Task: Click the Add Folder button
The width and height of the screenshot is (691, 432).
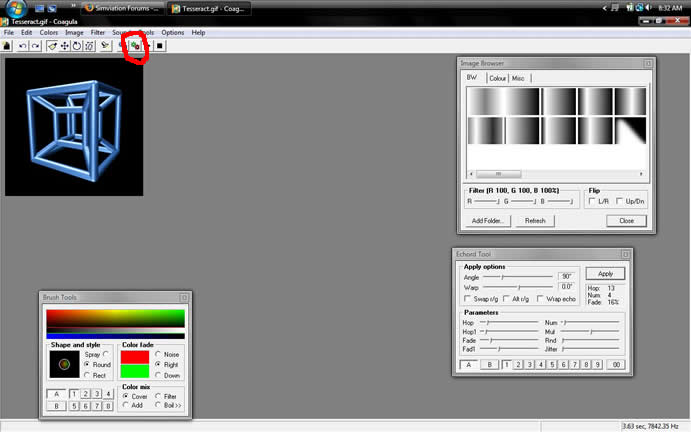Action: point(488,221)
